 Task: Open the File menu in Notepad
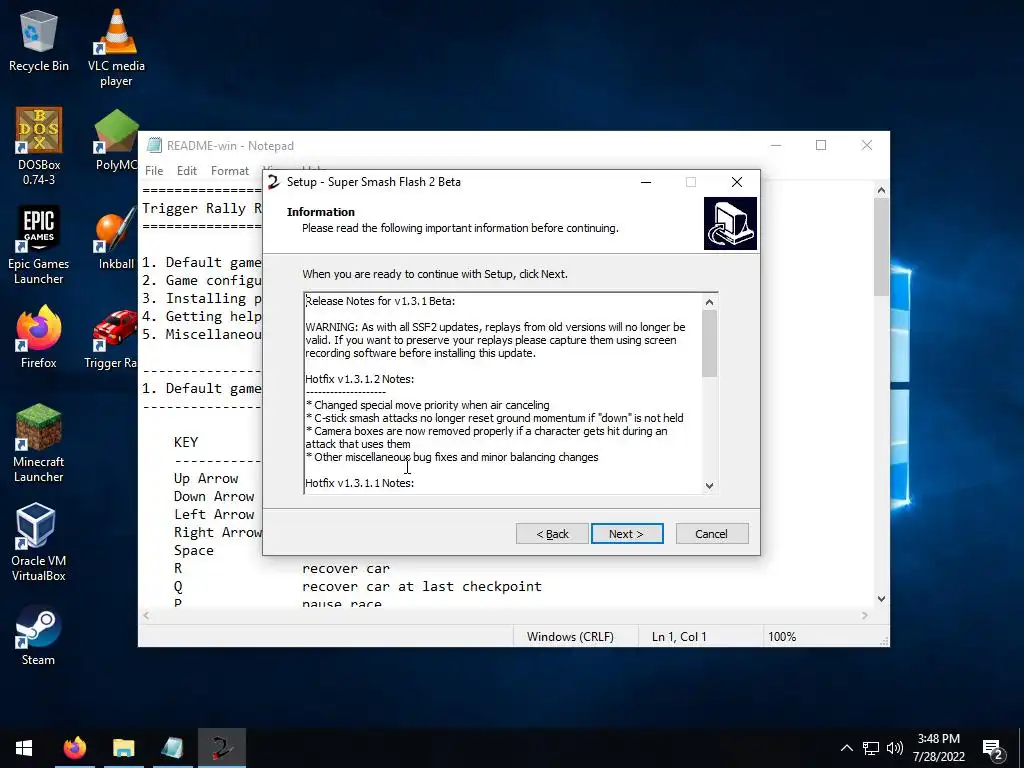(x=154, y=170)
